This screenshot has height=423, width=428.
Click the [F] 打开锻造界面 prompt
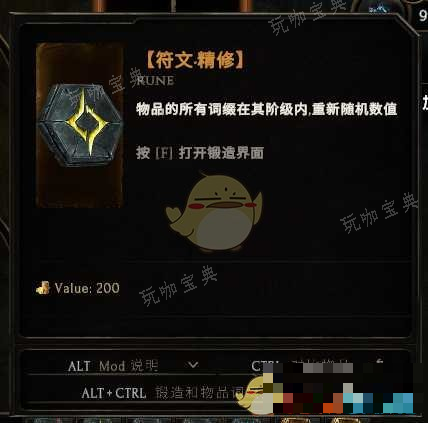(x=200, y=153)
